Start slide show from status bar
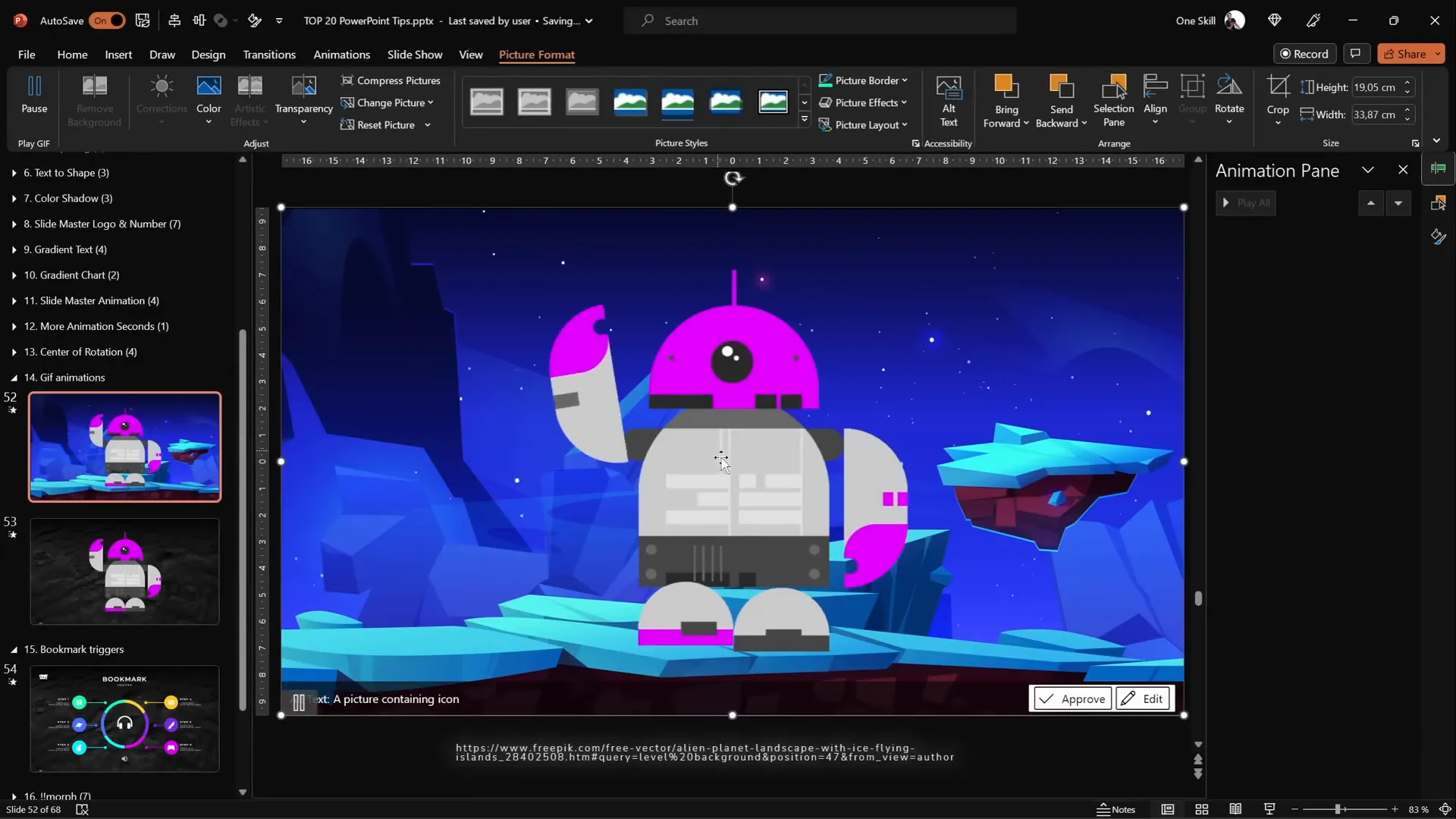The height and width of the screenshot is (819, 1456). click(x=1269, y=809)
